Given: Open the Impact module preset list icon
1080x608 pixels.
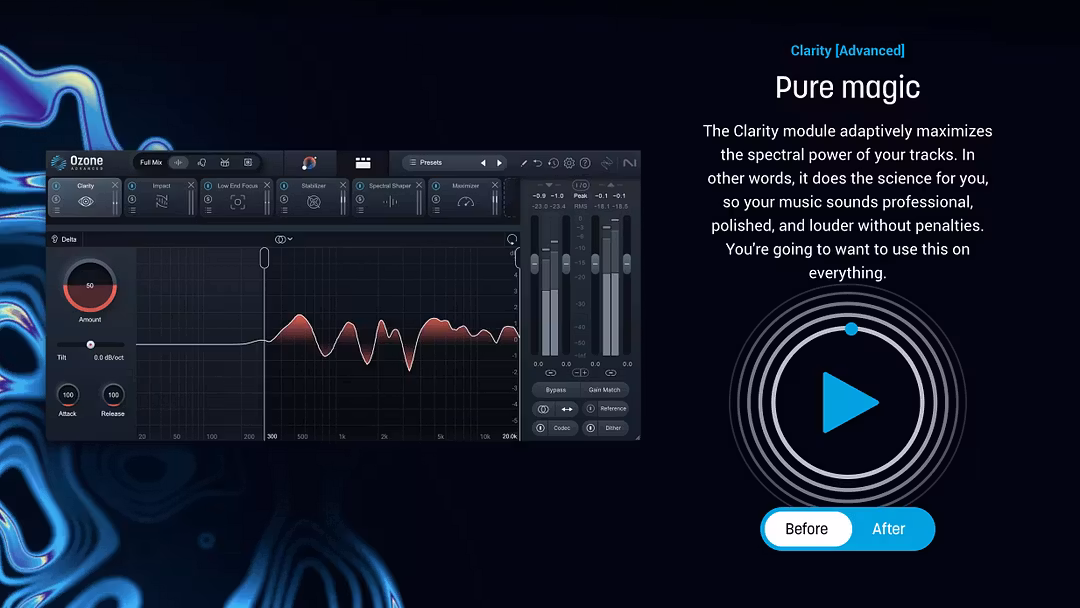Looking at the screenshot, I should (133, 211).
